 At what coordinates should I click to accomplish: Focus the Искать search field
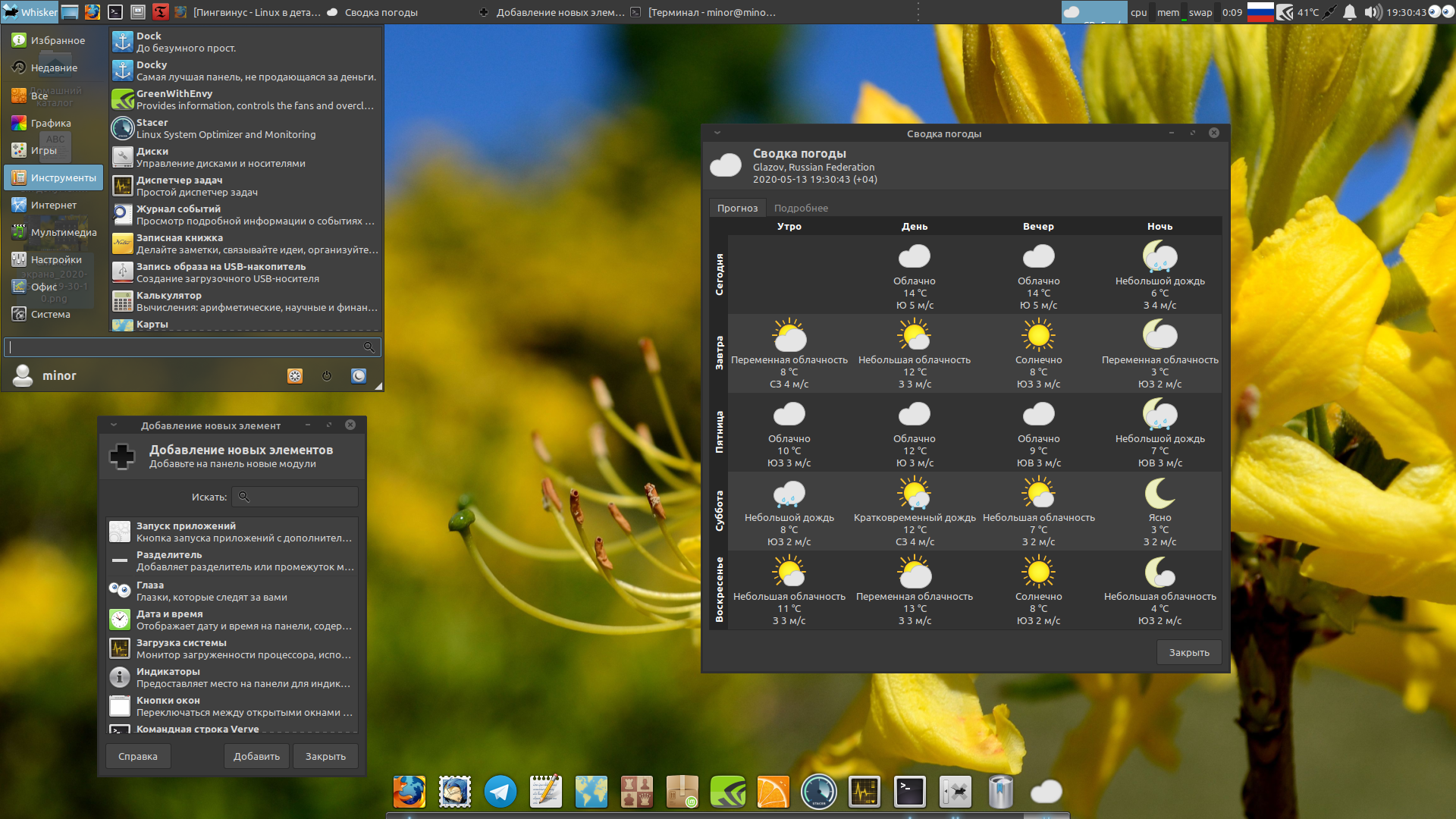point(303,497)
